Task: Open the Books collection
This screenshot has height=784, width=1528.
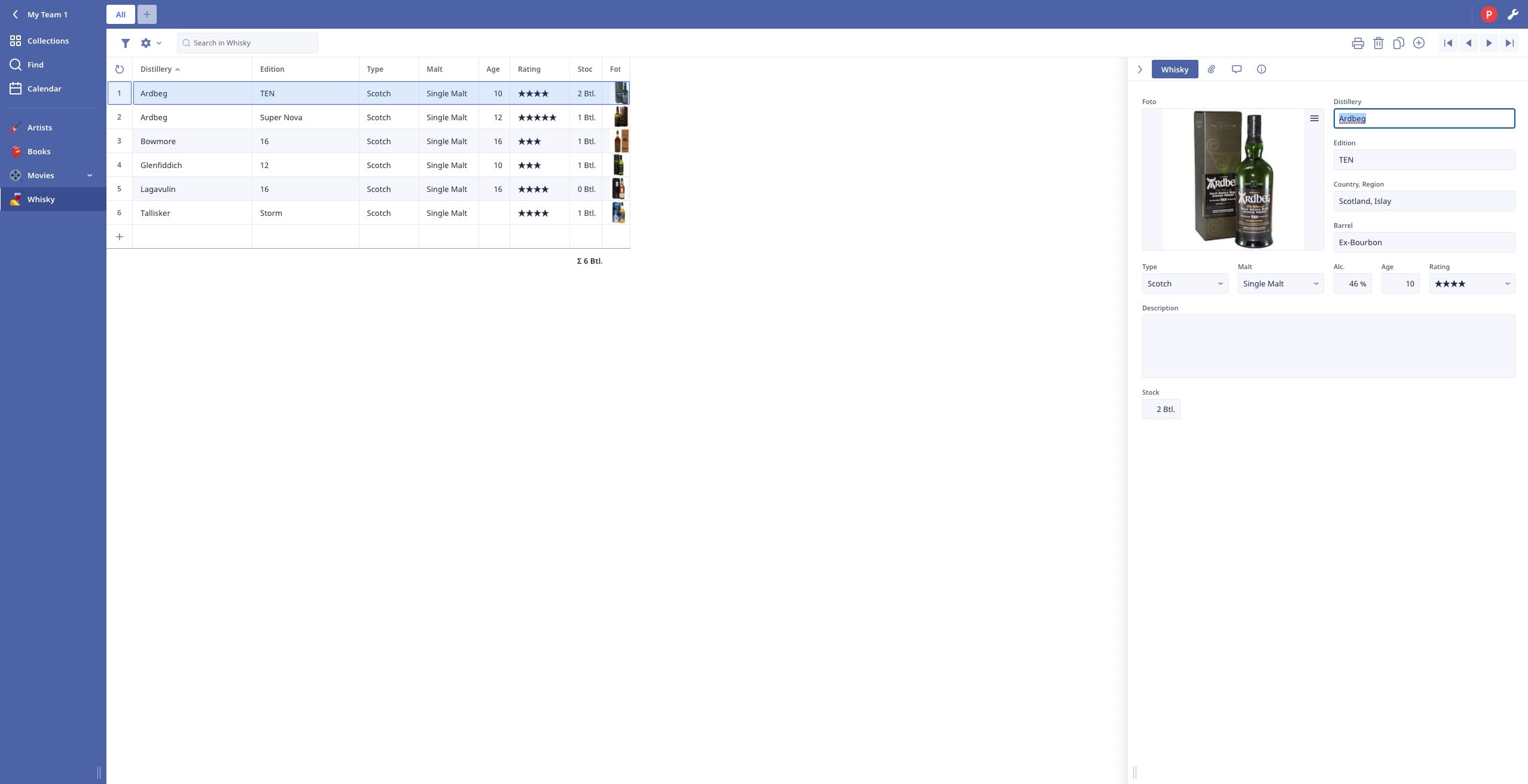Action: click(39, 151)
